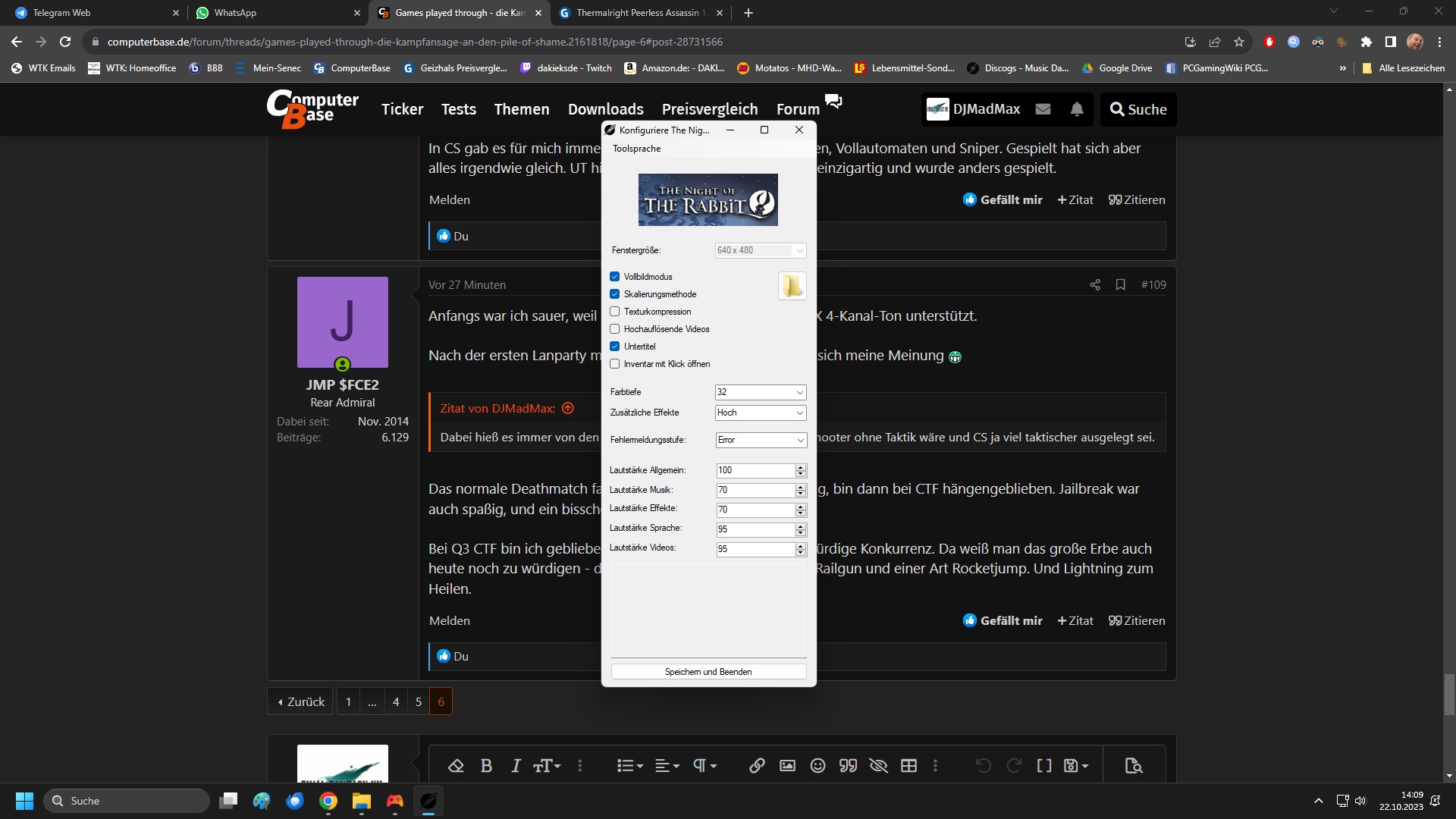Open the folder icon in config dialog
Viewport: 1456px width, 819px height.
[792, 286]
